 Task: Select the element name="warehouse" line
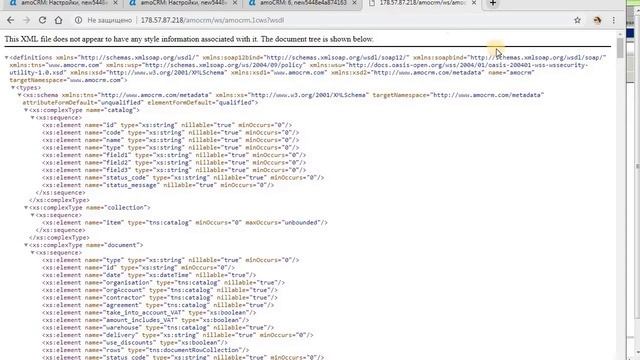point(158,328)
